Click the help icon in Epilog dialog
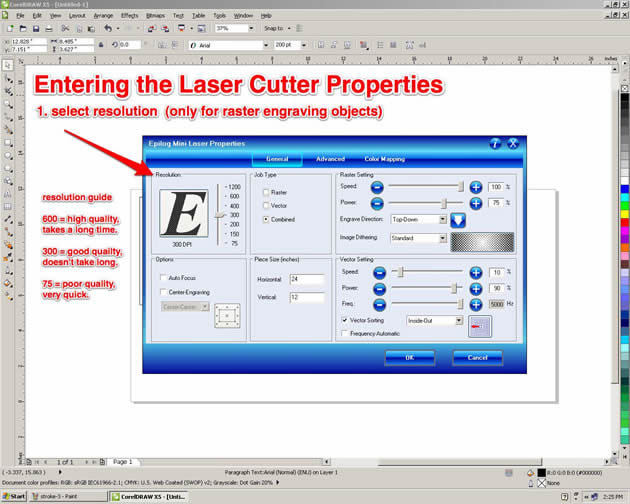Image resolution: width=630 pixels, height=504 pixels. (495, 143)
